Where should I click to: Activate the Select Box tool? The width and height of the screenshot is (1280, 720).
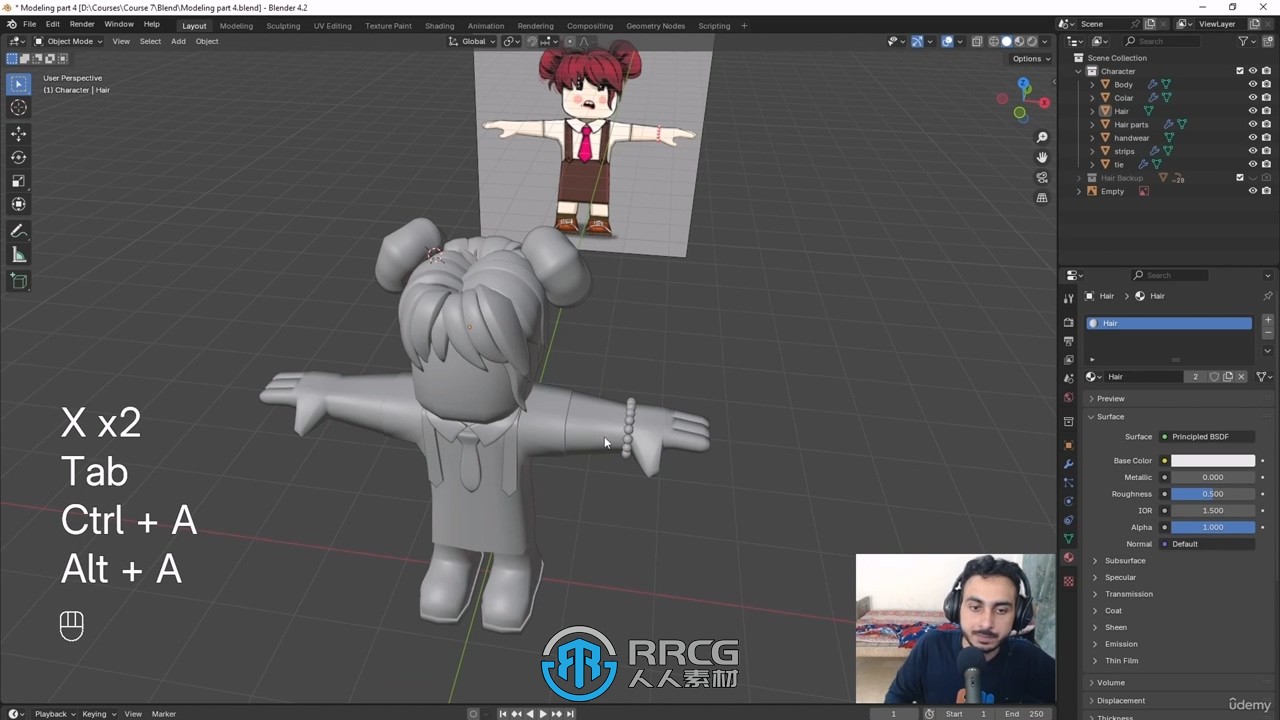(x=18, y=84)
